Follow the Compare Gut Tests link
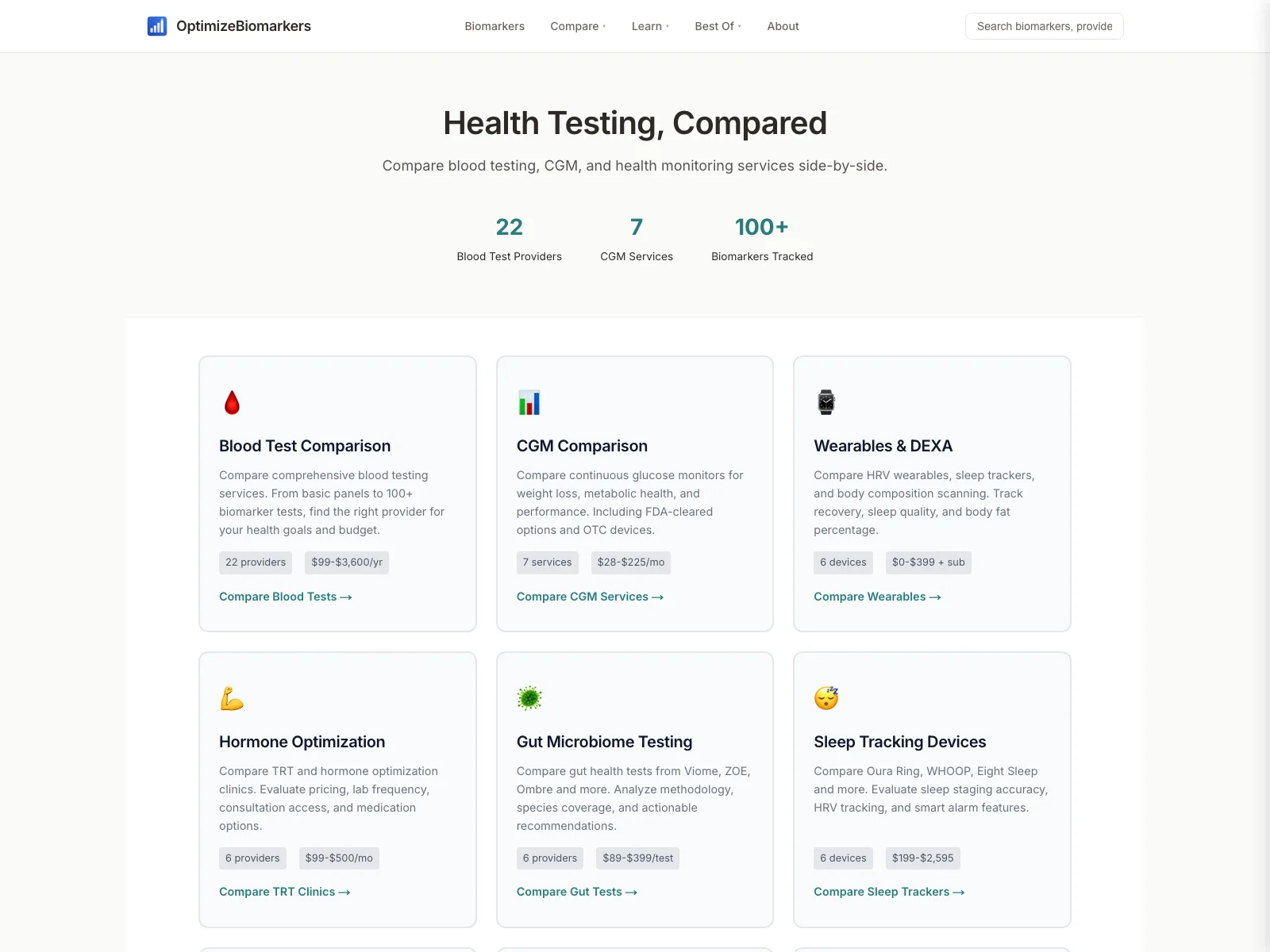Image resolution: width=1270 pixels, height=952 pixels. point(576,892)
